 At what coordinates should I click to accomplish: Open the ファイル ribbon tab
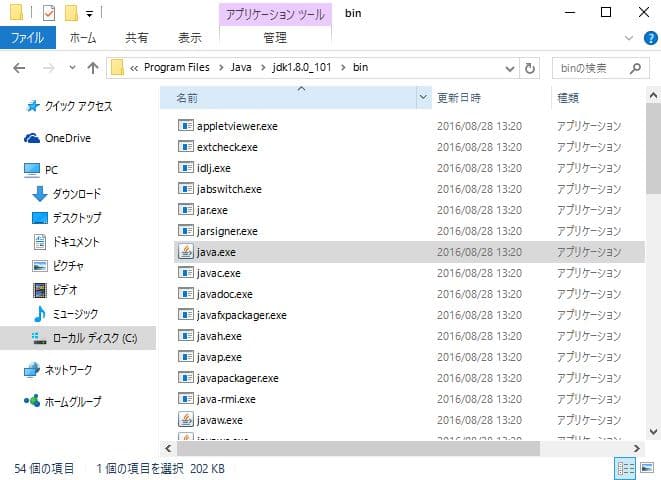[28, 38]
